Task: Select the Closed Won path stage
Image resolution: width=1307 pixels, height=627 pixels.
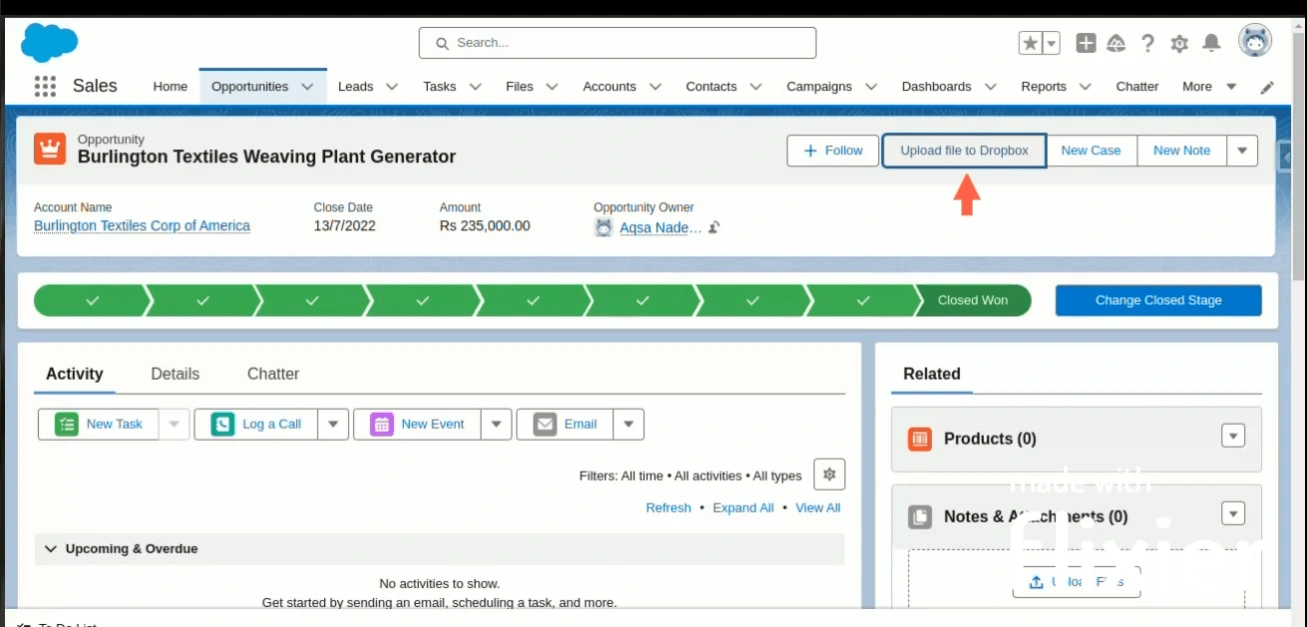Action: (x=973, y=300)
